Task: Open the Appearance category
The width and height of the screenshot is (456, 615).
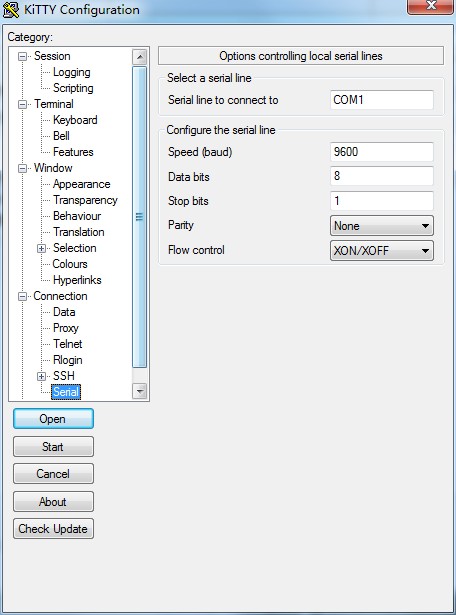Action: [x=82, y=184]
